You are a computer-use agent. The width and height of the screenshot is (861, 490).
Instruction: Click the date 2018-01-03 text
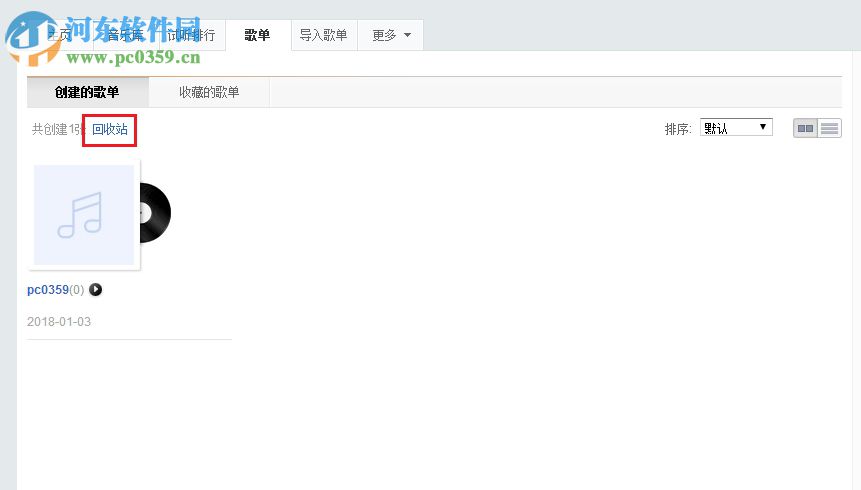[59, 321]
